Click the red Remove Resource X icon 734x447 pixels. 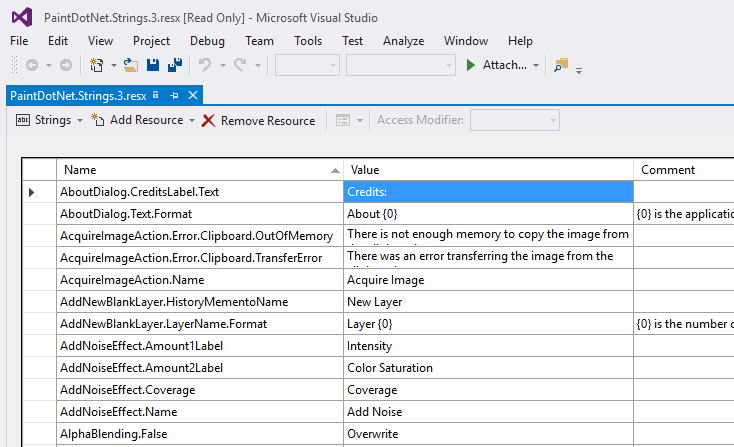pyautogui.click(x=208, y=121)
